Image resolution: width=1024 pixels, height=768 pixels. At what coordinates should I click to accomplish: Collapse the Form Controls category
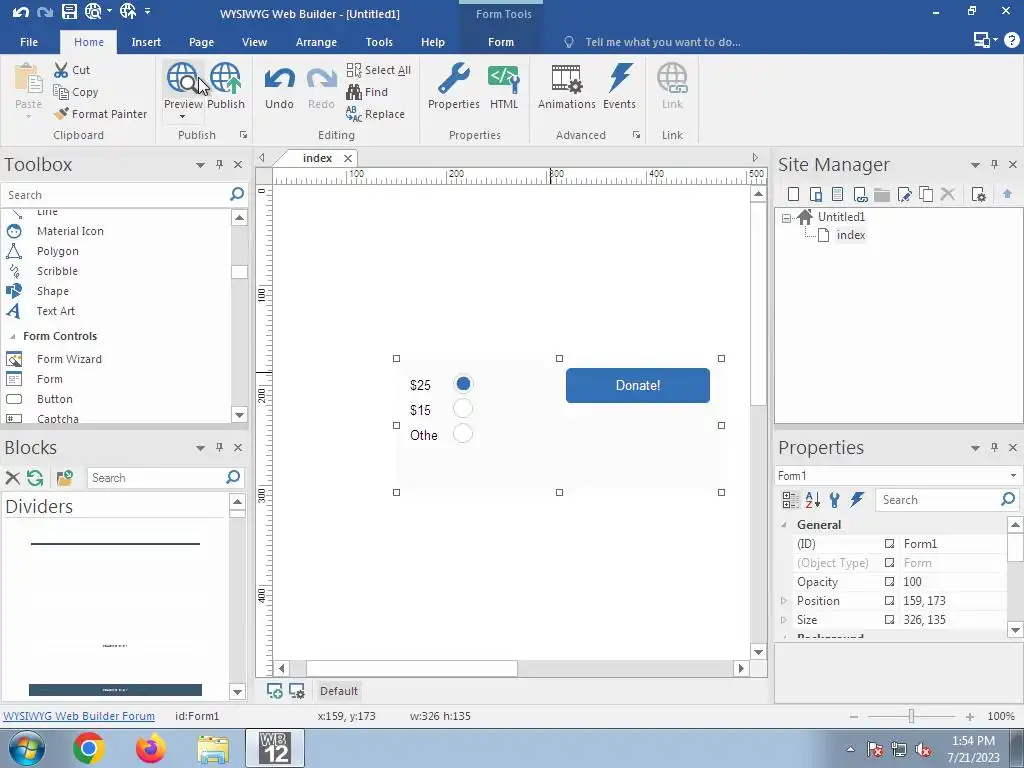12,336
